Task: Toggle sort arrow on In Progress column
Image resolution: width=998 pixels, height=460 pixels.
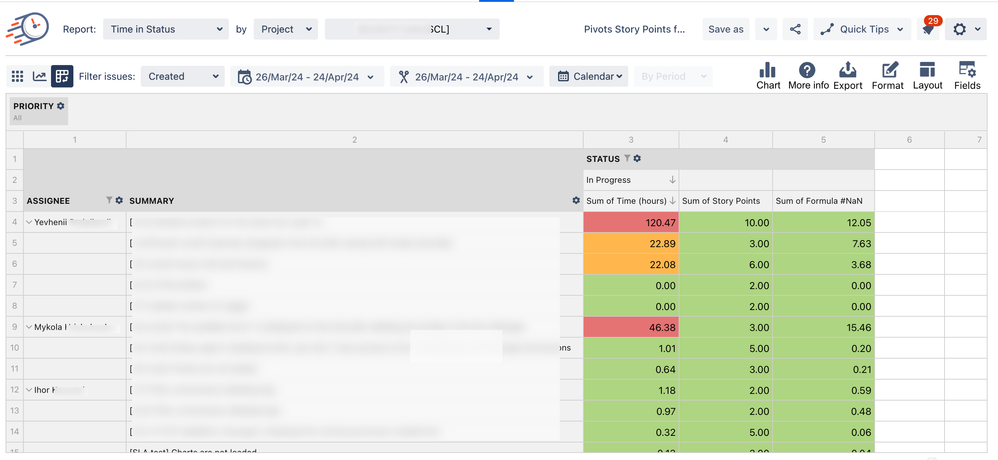Action: tap(672, 180)
